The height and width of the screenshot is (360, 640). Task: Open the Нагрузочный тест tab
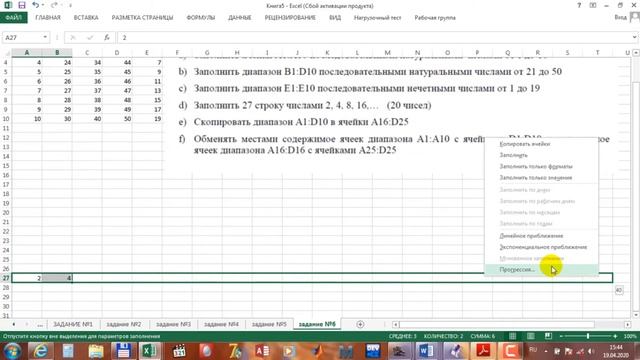pos(378,18)
